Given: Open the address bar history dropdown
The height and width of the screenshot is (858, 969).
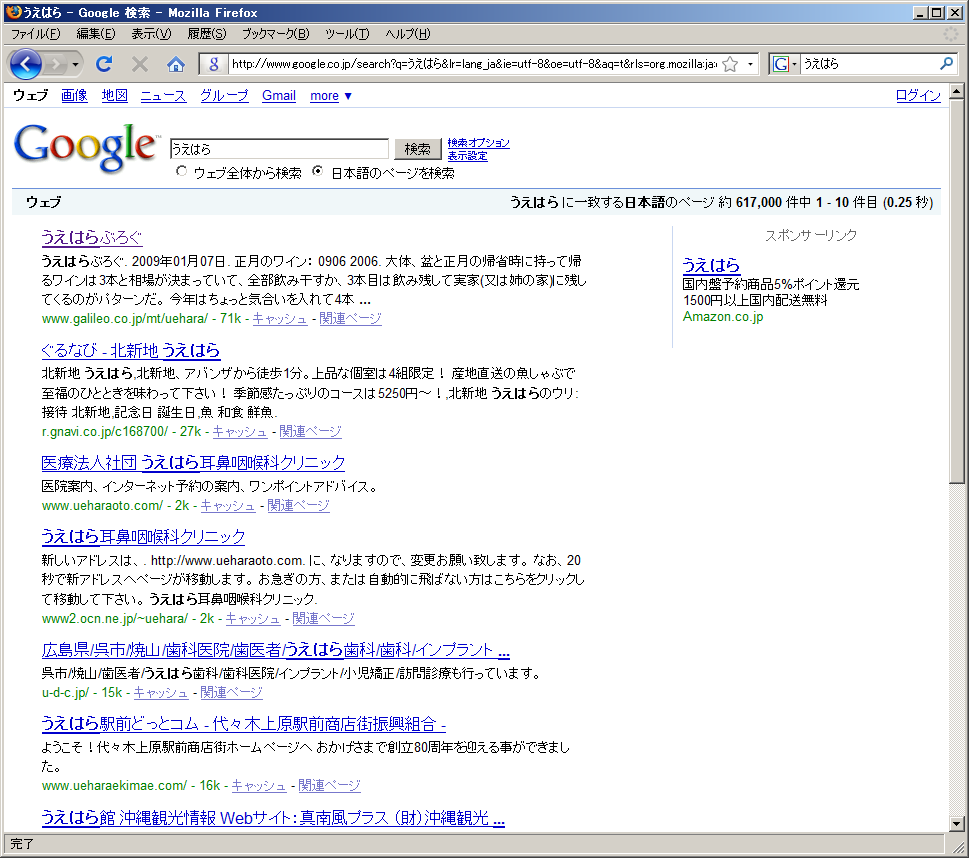Looking at the screenshot, I should (x=750, y=64).
